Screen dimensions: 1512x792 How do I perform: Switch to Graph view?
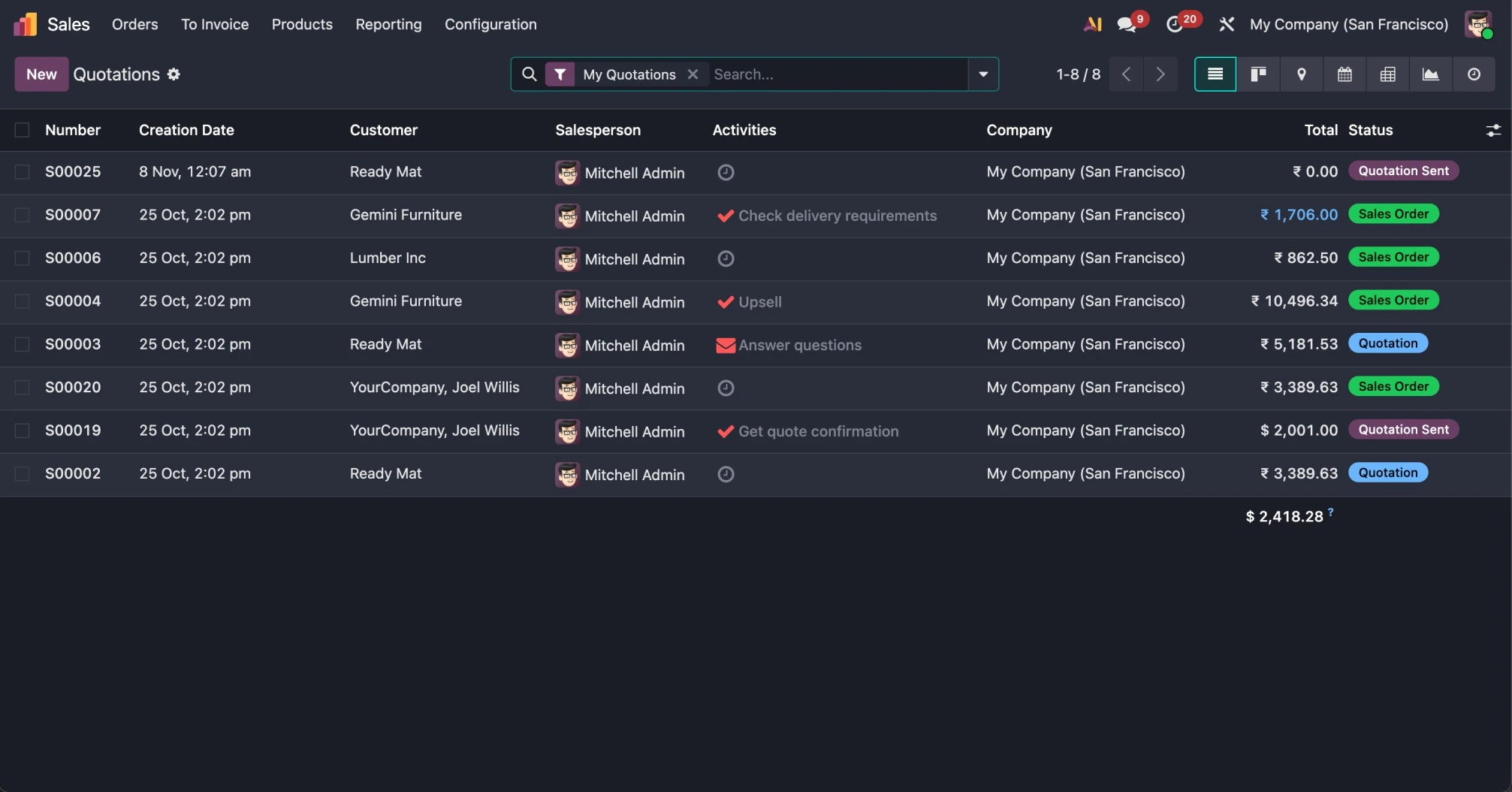tap(1431, 74)
